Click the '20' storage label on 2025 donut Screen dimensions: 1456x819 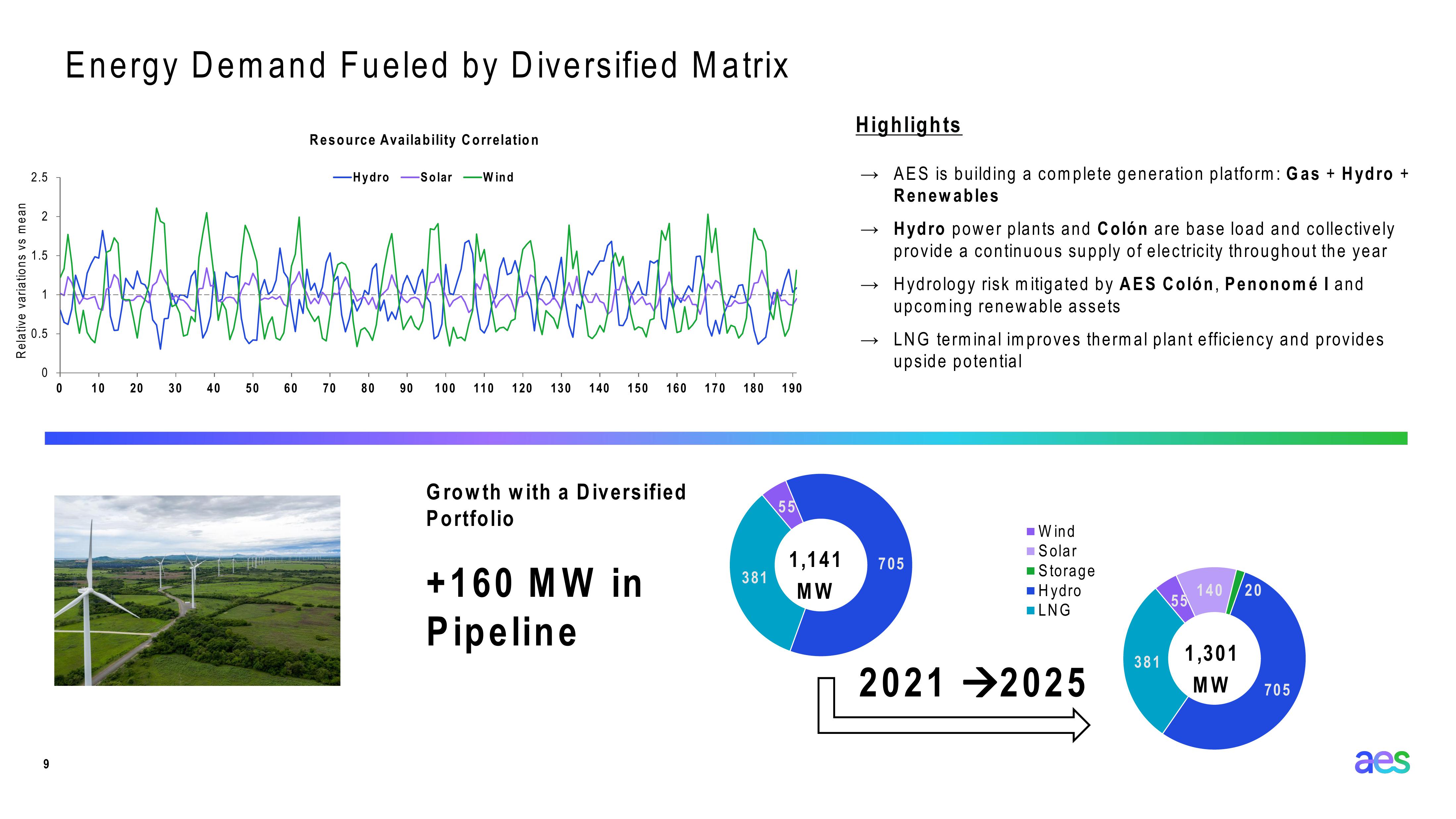tap(1253, 590)
